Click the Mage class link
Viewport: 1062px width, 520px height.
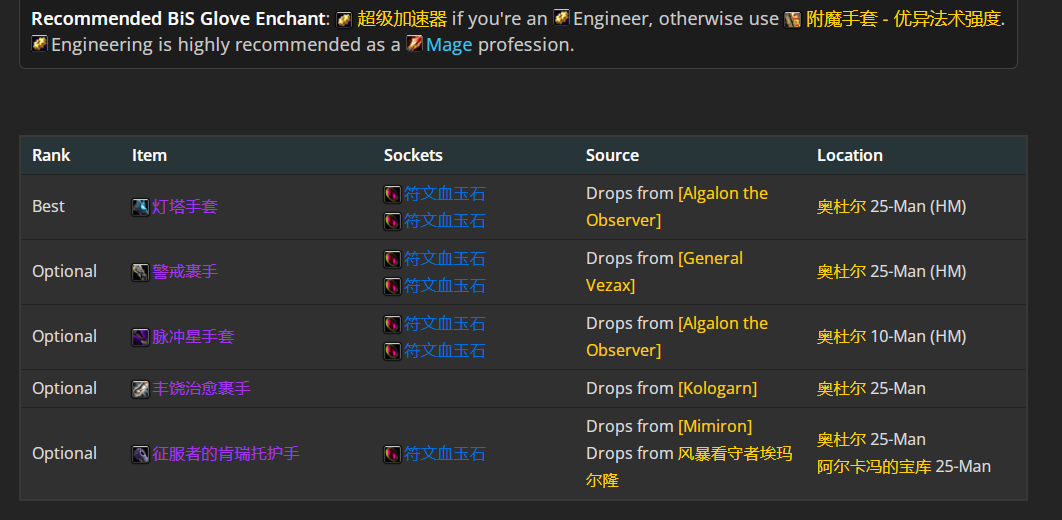[x=449, y=45]
